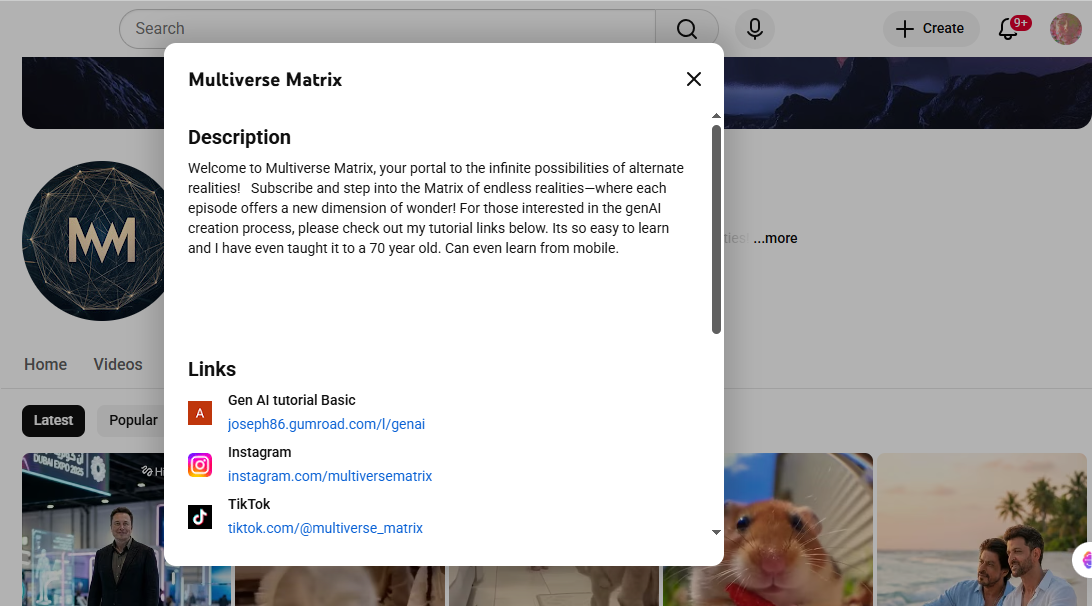Click the Gumroad icon next to Gen AI tutorial
The width and height of the screenshot is (1092, 606).
pyautogui.click(x=200, y=413)
